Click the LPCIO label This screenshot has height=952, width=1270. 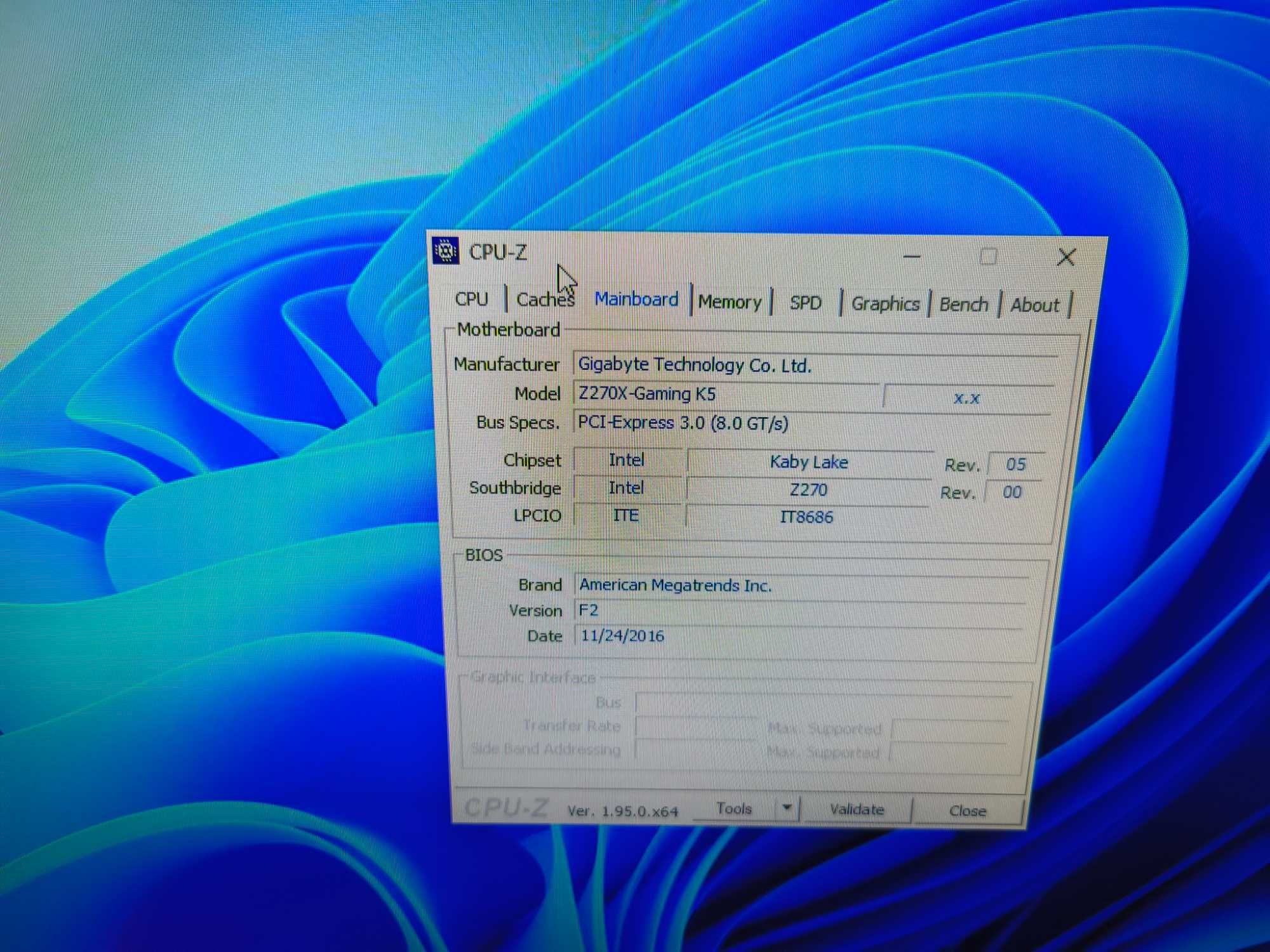[x=537, y=515]
